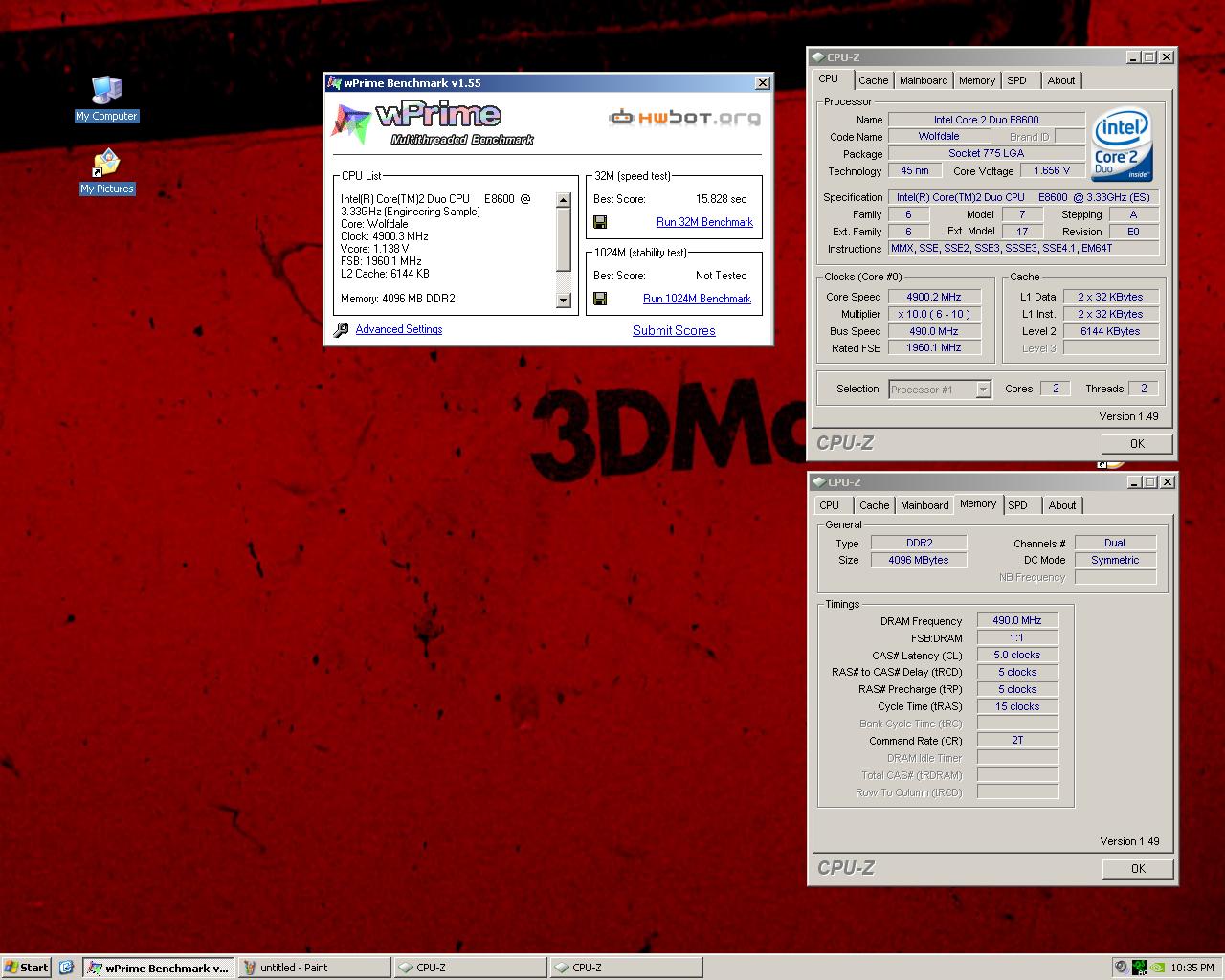Image resolution: width=1225 pixels, height=980 pixels.
Task: Click OK in lower CPU-Z memory window
Action: pos(1137,868)
